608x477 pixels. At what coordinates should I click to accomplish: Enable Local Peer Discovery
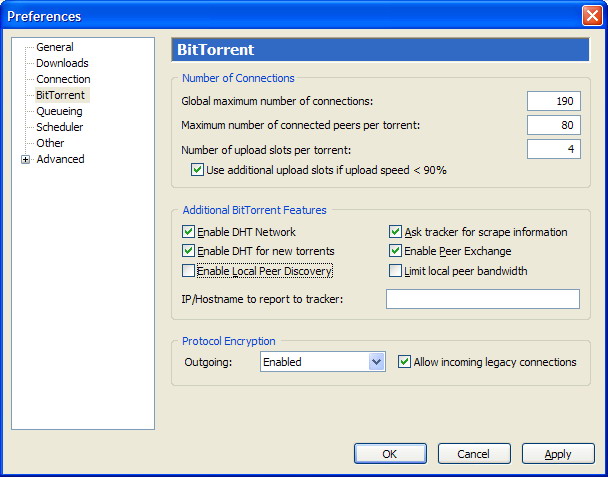pos(188,271)
